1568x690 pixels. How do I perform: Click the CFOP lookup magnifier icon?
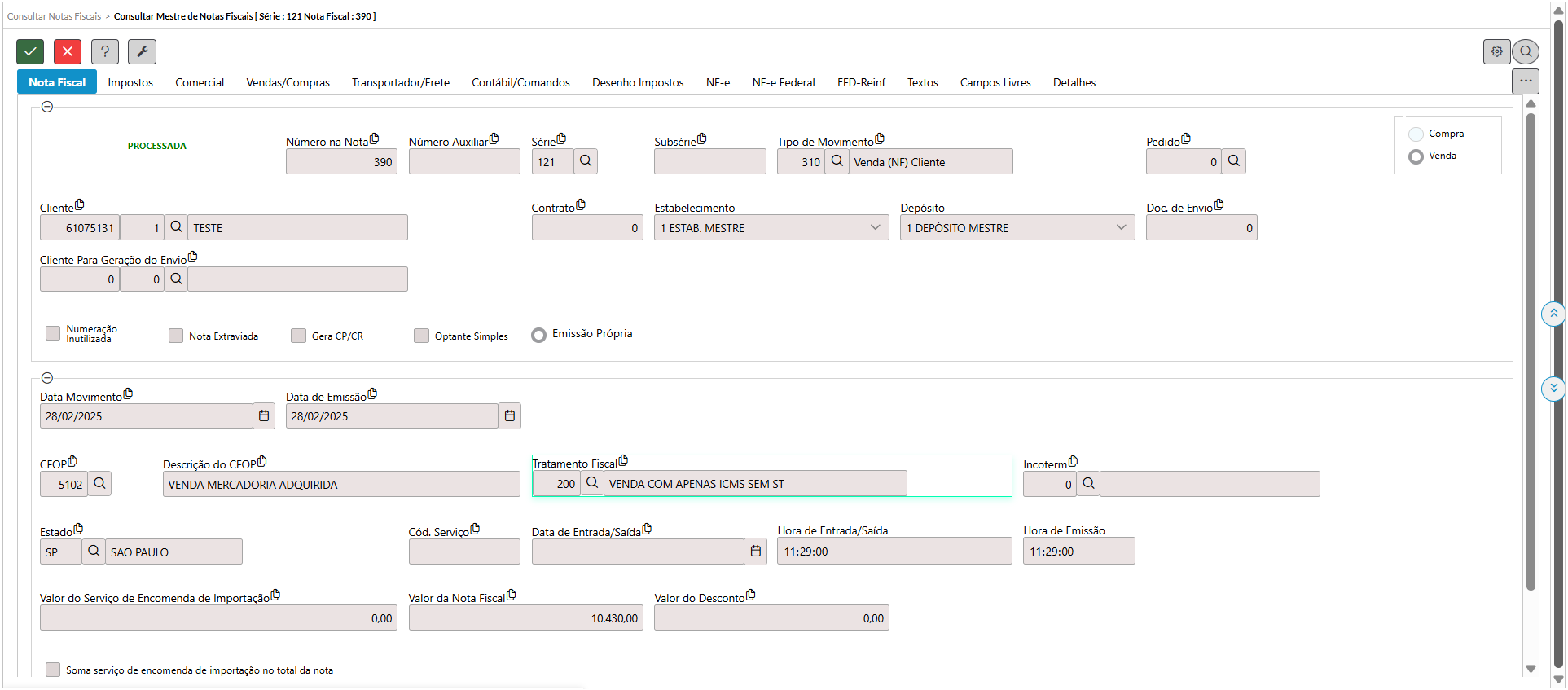99,484
